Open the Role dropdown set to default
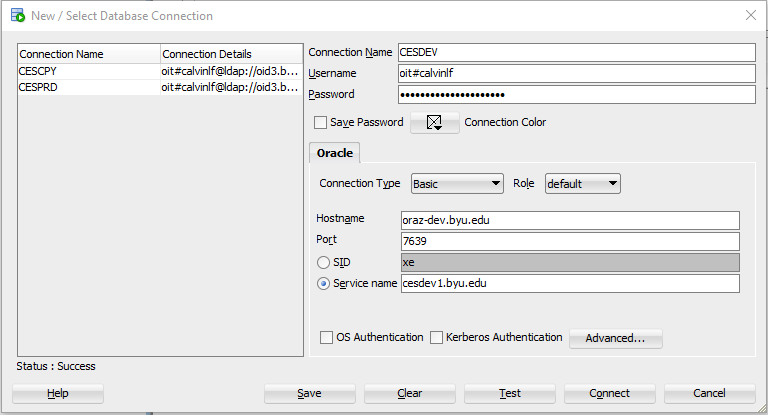Viewport: 768px width, 415px height. coord(582,184)
